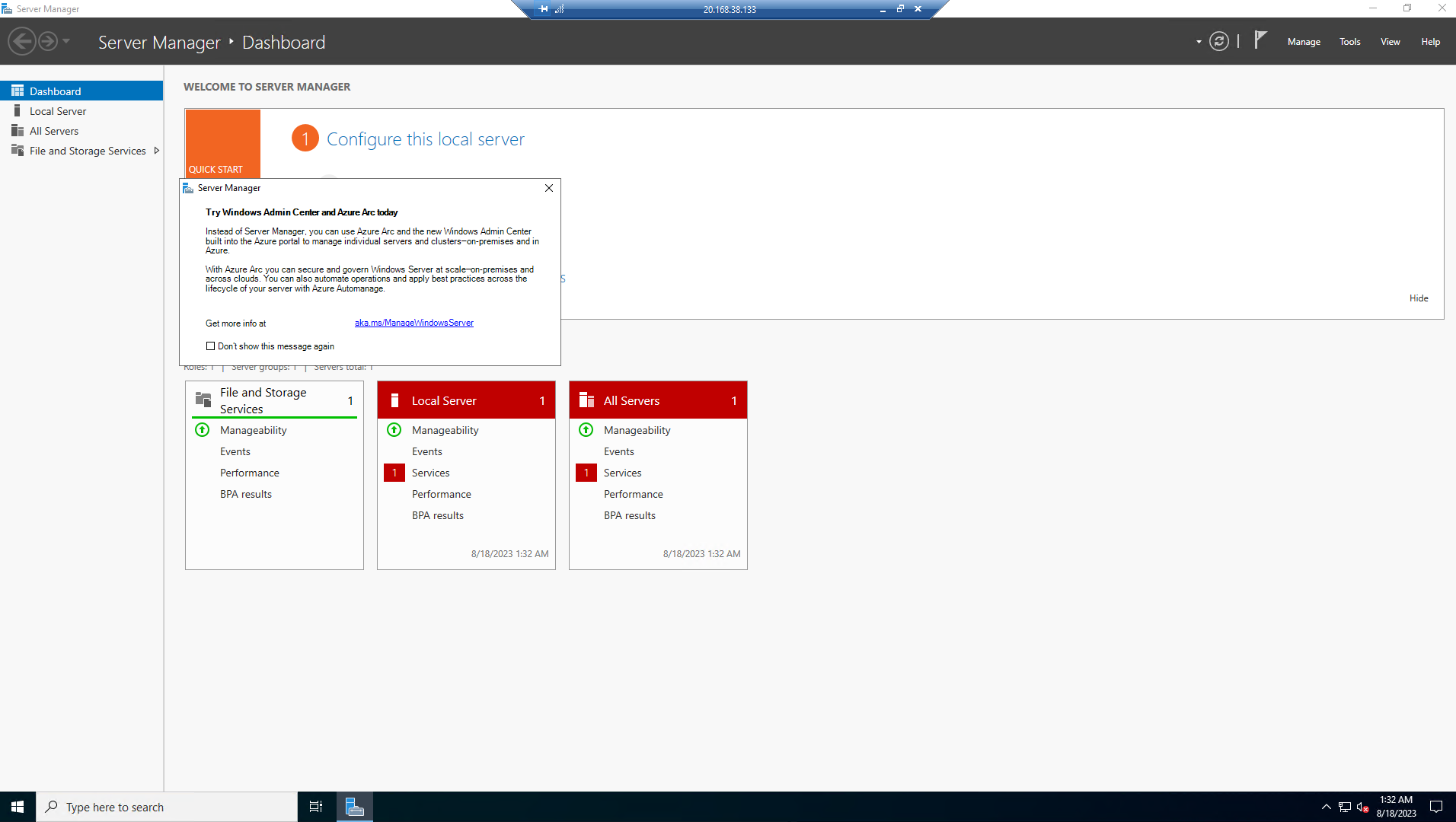Select the Local Server icon in sidebar
Screen dimensions: 1456x822
point(18,110)
